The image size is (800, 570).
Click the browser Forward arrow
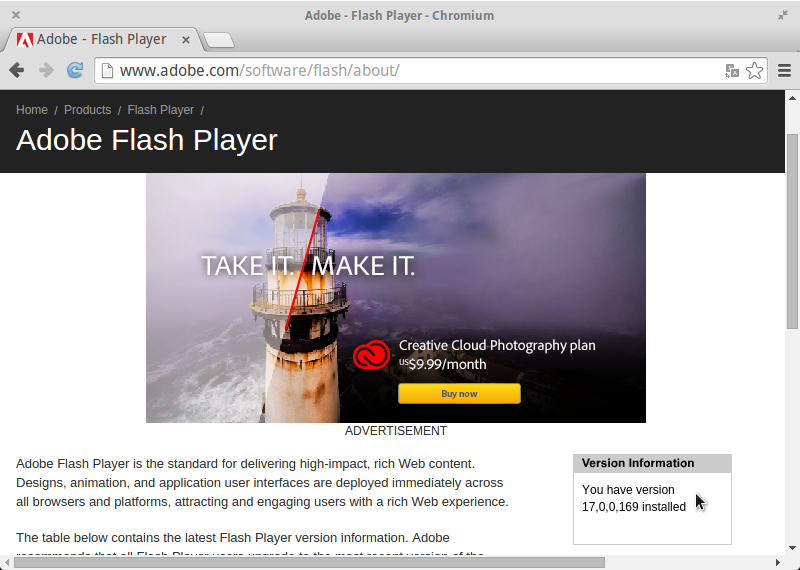pyautogui.click(x=46, y=70)
